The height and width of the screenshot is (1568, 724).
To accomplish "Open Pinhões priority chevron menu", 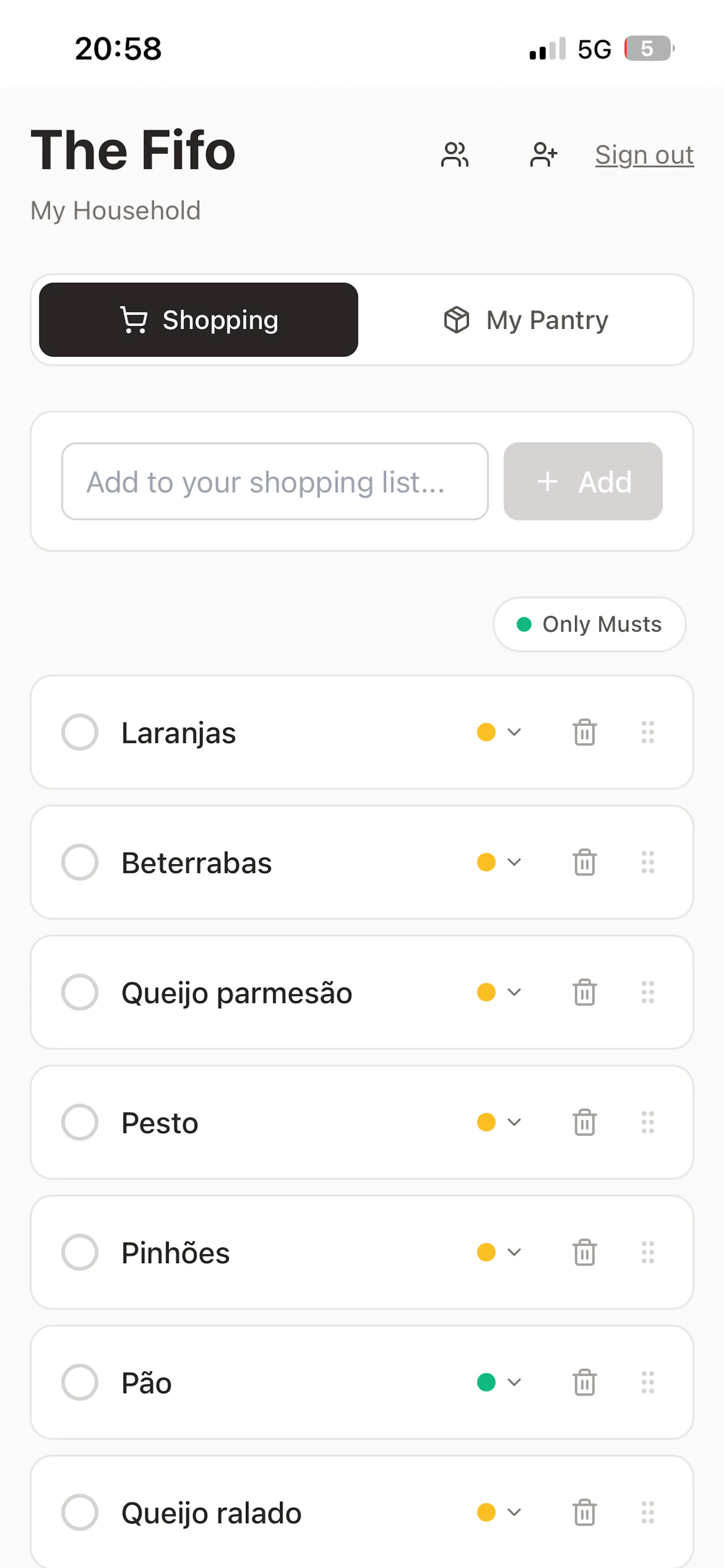I will 500,1253.
